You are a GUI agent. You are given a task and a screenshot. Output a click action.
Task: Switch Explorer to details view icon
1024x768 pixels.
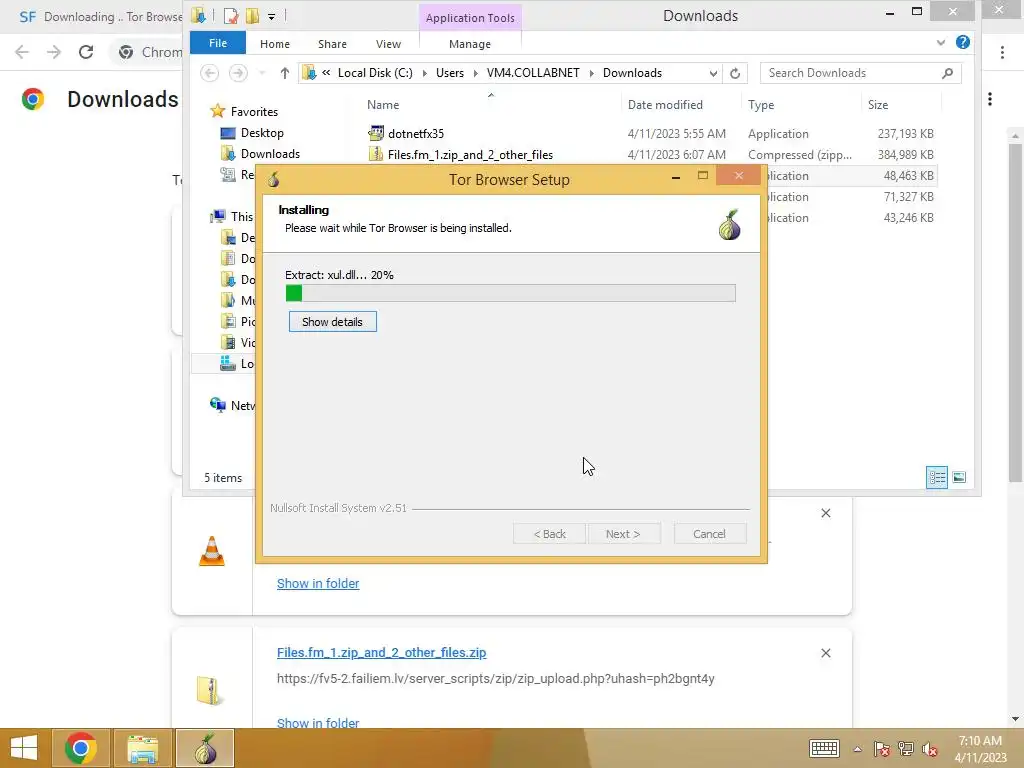[x=936, y=477]
